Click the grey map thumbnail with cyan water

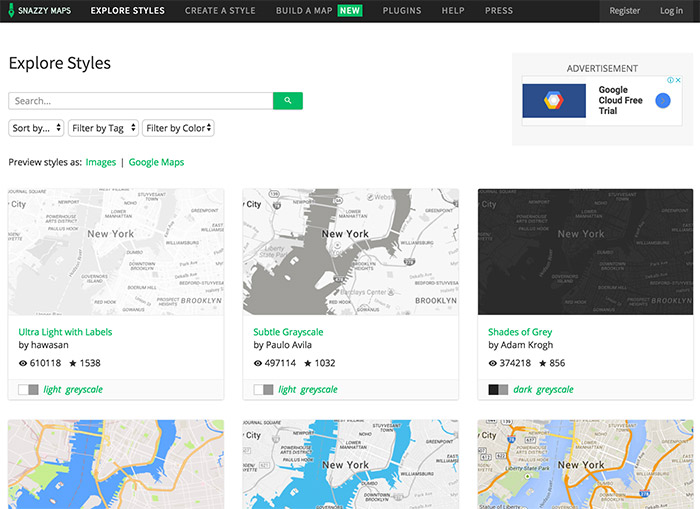pos(350,464)
